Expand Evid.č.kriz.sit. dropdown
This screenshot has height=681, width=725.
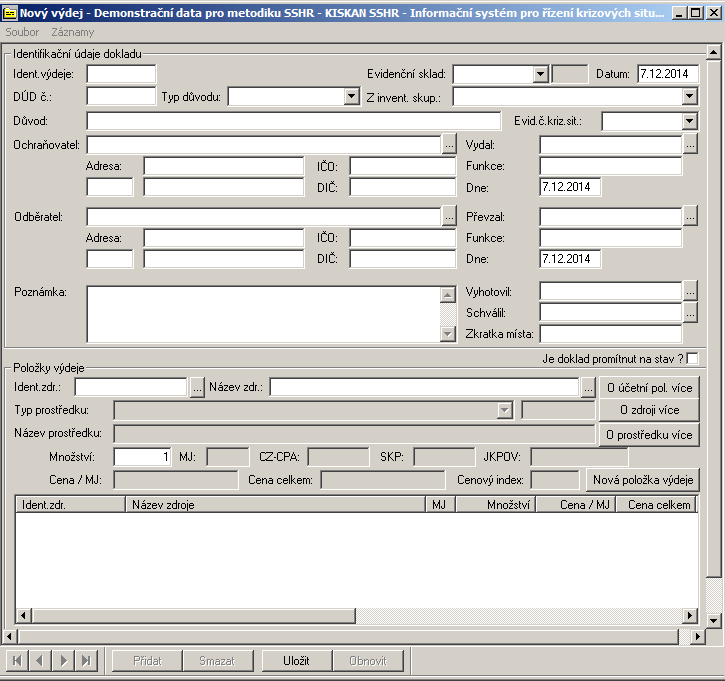689,121
